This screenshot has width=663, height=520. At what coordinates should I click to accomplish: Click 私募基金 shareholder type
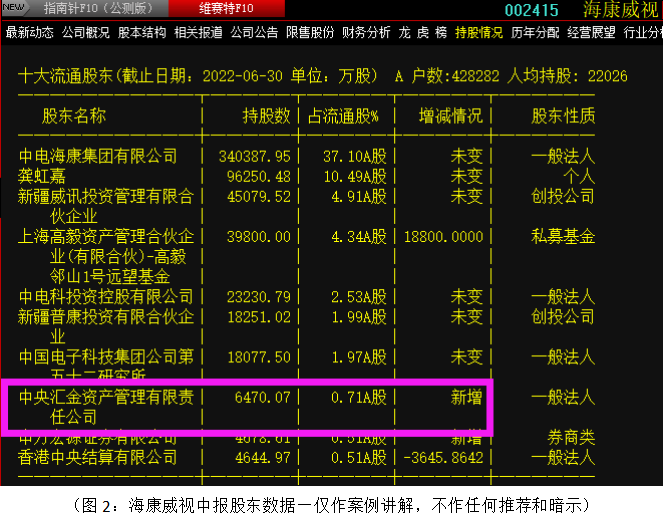coord(563,236)
